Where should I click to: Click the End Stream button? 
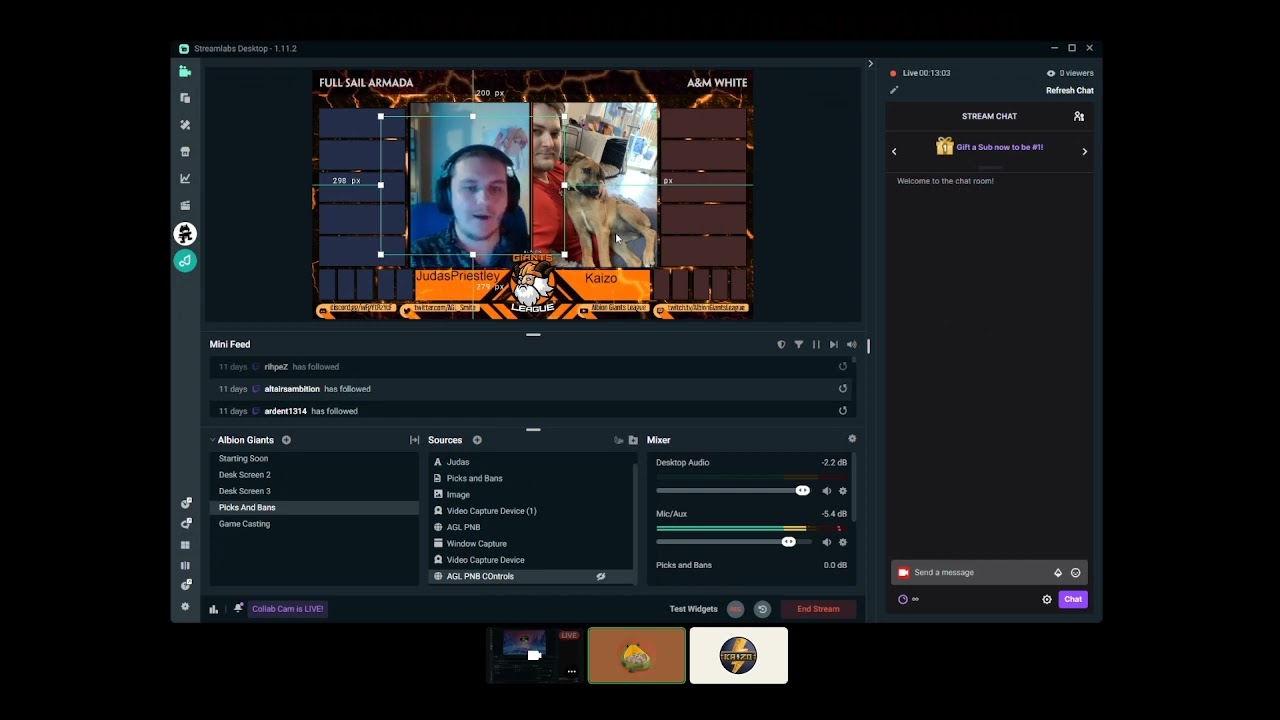(818, 609)
